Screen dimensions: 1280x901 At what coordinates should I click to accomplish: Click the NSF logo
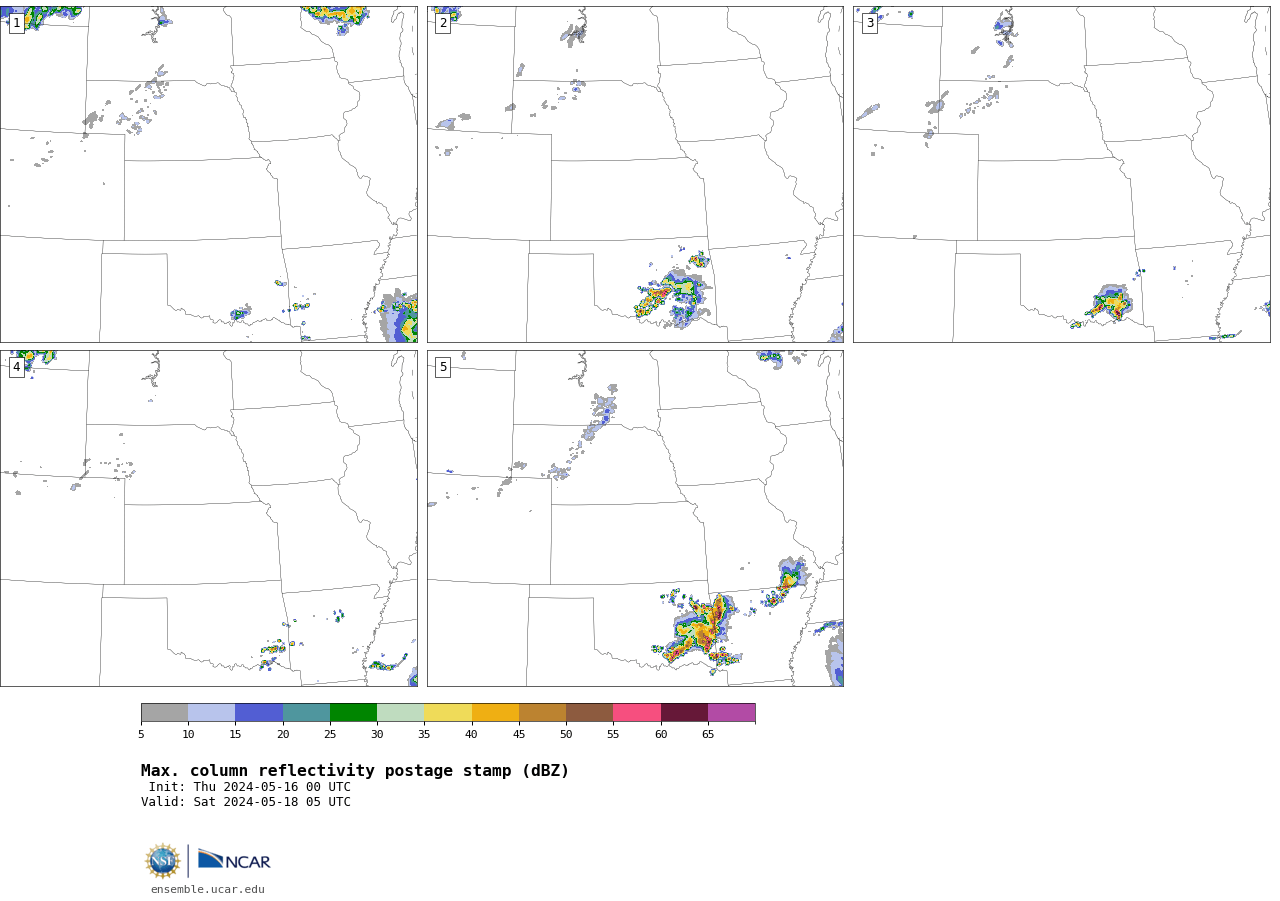(x=163, y=861)
